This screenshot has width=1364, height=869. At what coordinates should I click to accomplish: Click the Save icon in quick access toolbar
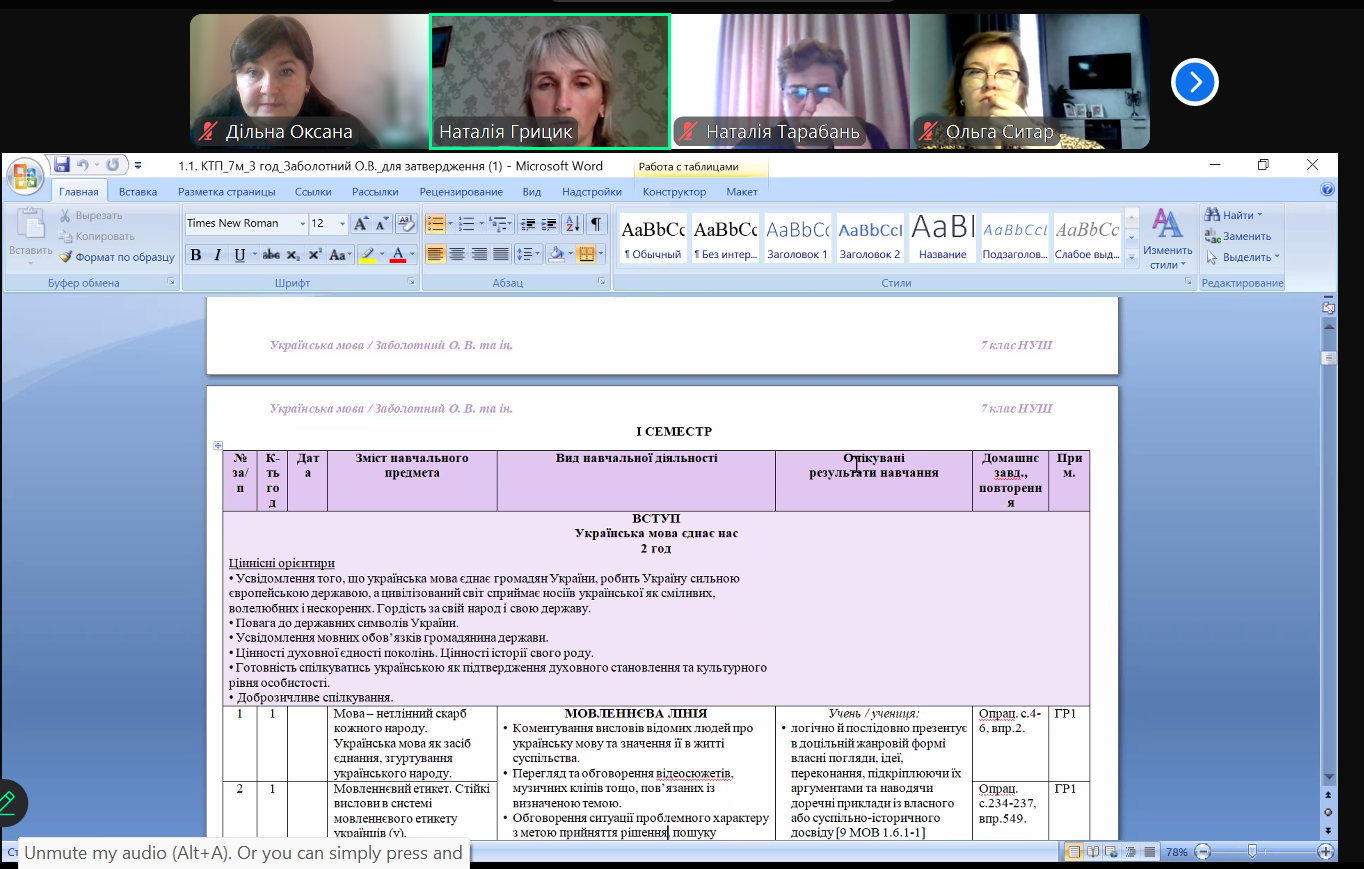coord(62,165)
